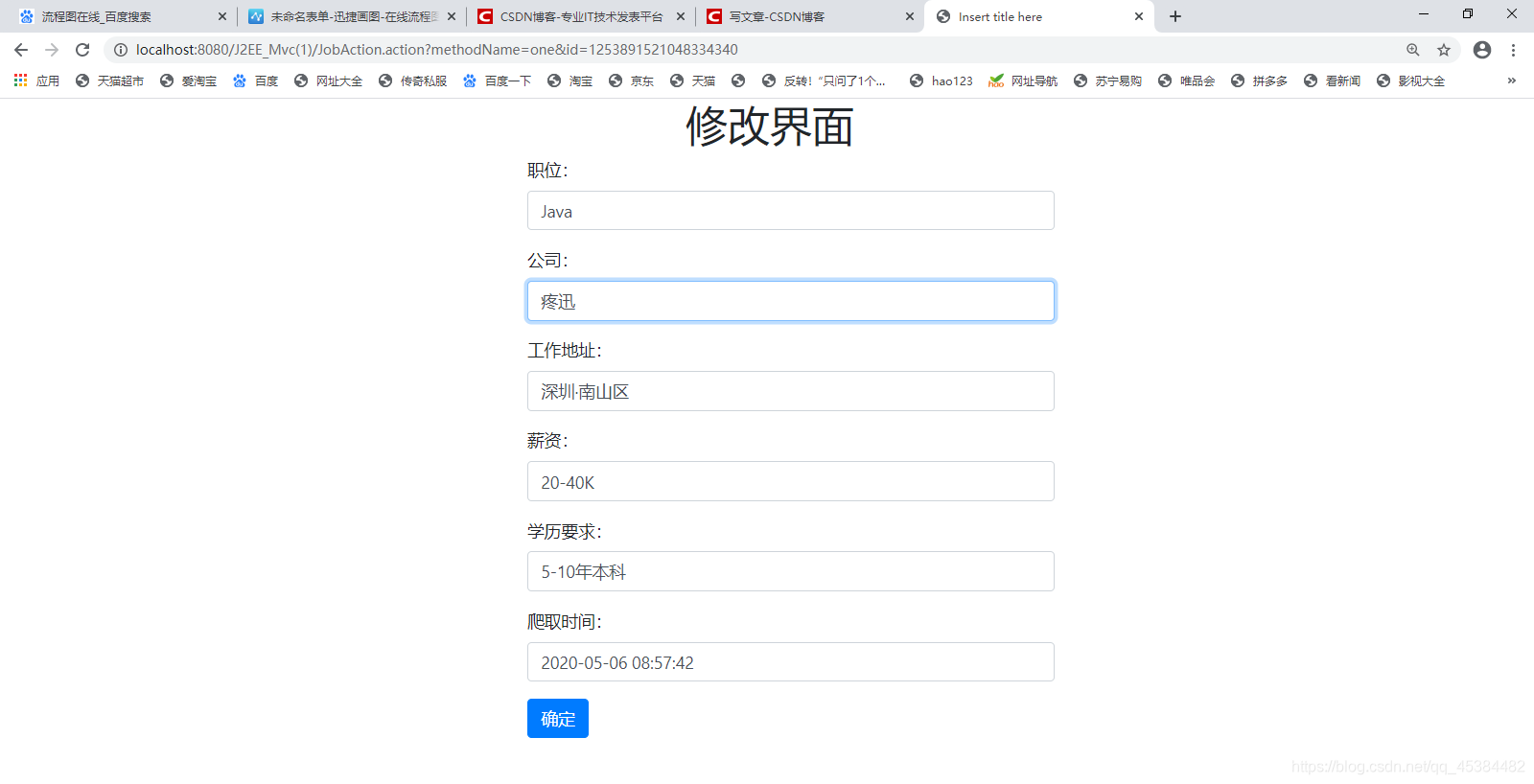1534x784 pixels.
Task: Open the Chrome profile avatar
Action: (x=1482, y=50)
